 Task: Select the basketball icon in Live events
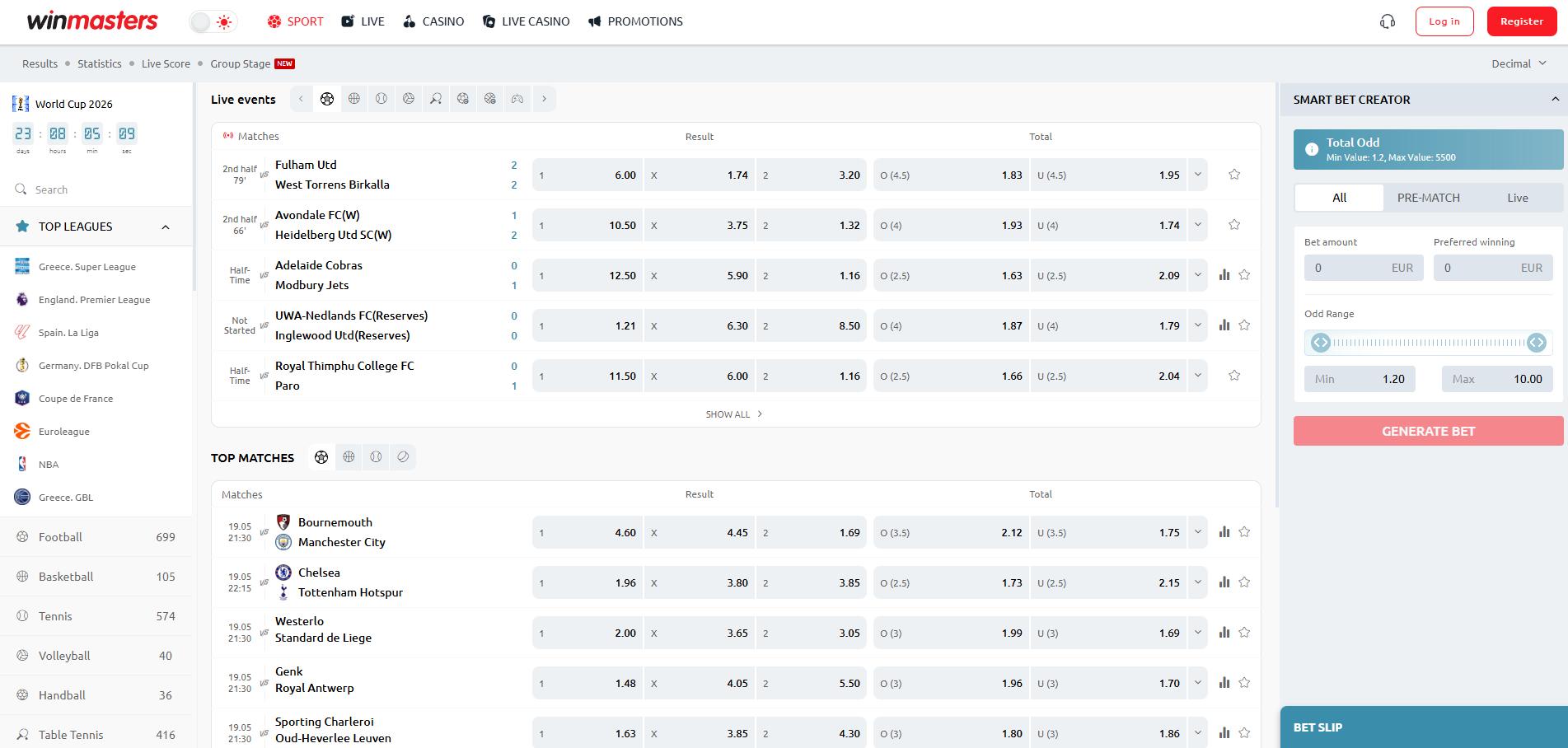tap(354, 99)
